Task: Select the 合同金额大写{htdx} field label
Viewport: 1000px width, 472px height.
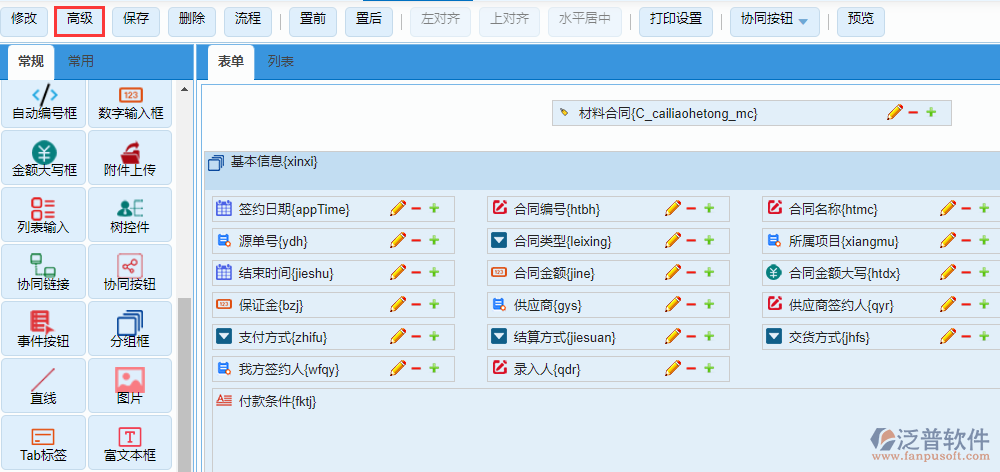Action: 844,273
